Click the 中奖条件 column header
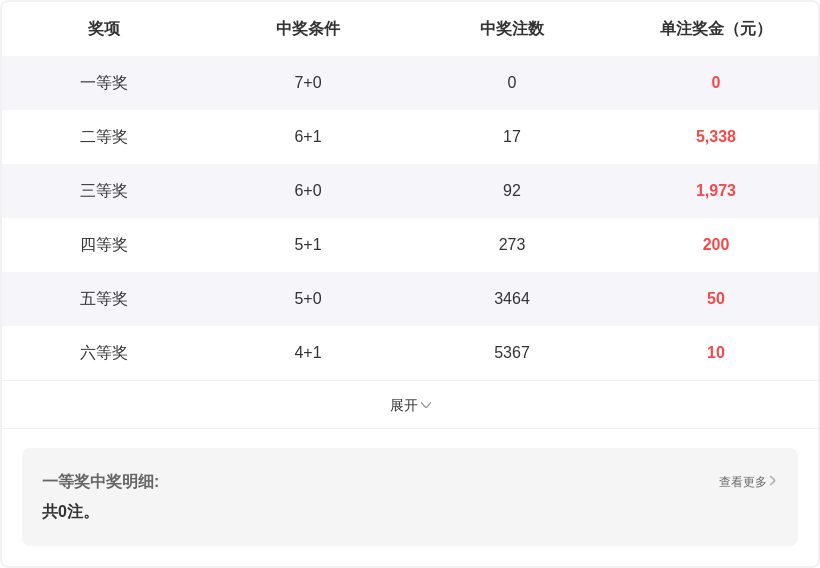This screenshot has width=820, height=568. coord(308,29)
